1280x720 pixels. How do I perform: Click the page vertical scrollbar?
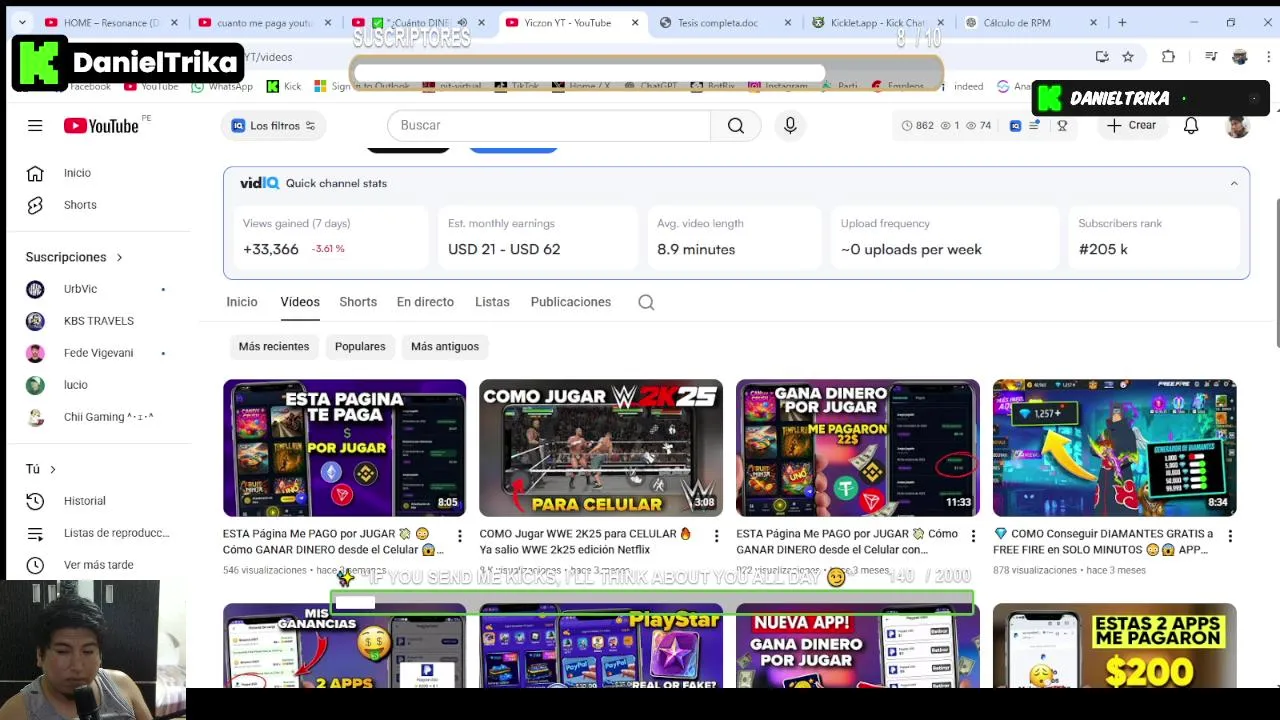(x=1275, y=275)
